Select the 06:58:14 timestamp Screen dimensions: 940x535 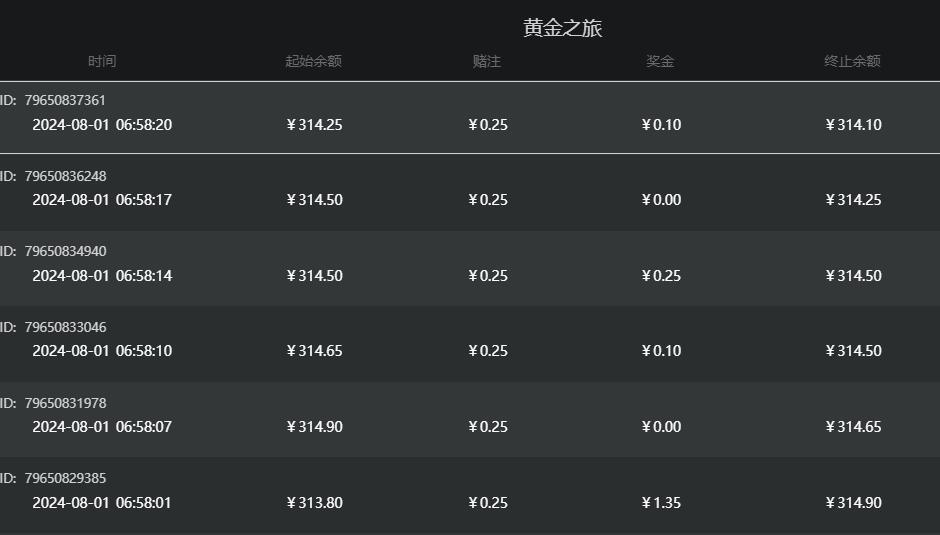point(144,276)
